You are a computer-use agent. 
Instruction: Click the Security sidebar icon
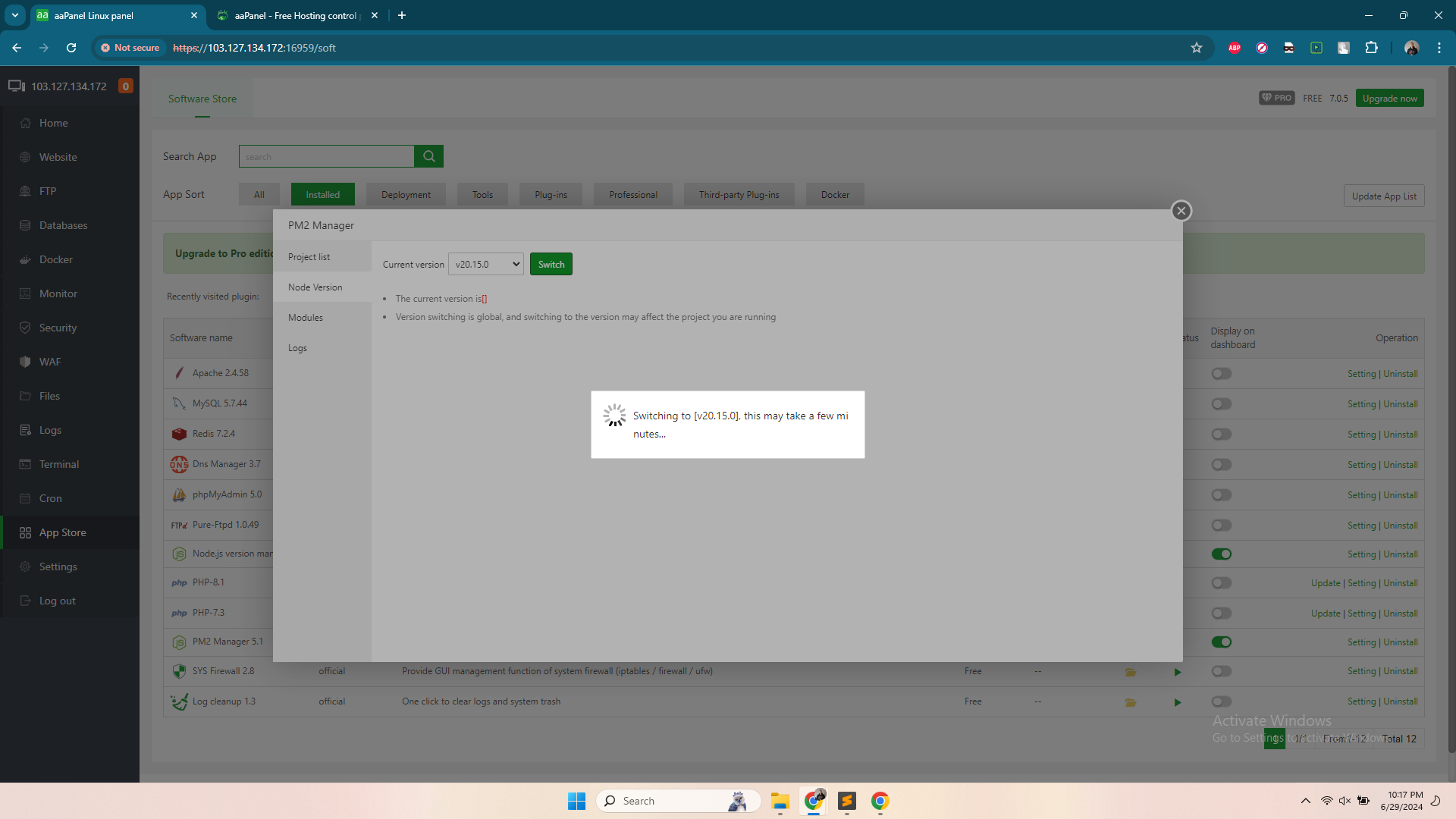coord(26,327)
